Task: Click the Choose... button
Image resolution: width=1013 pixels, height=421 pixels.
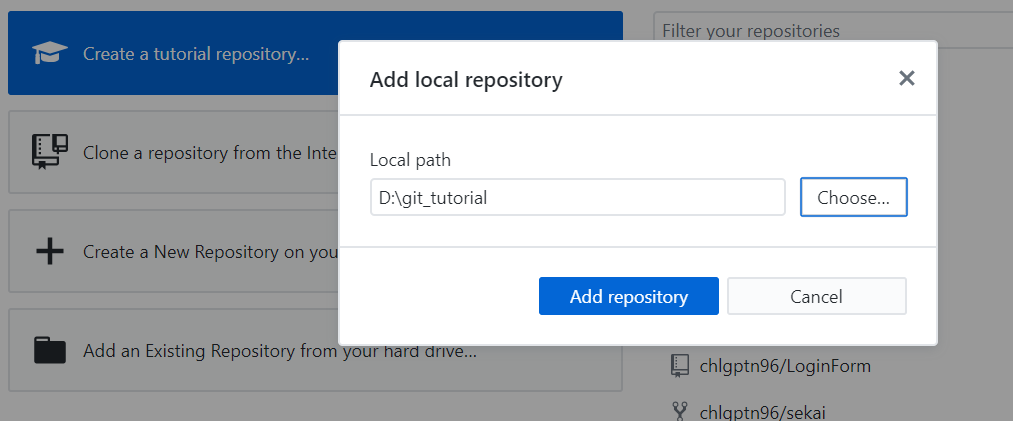Action: (x=853, y=198)
